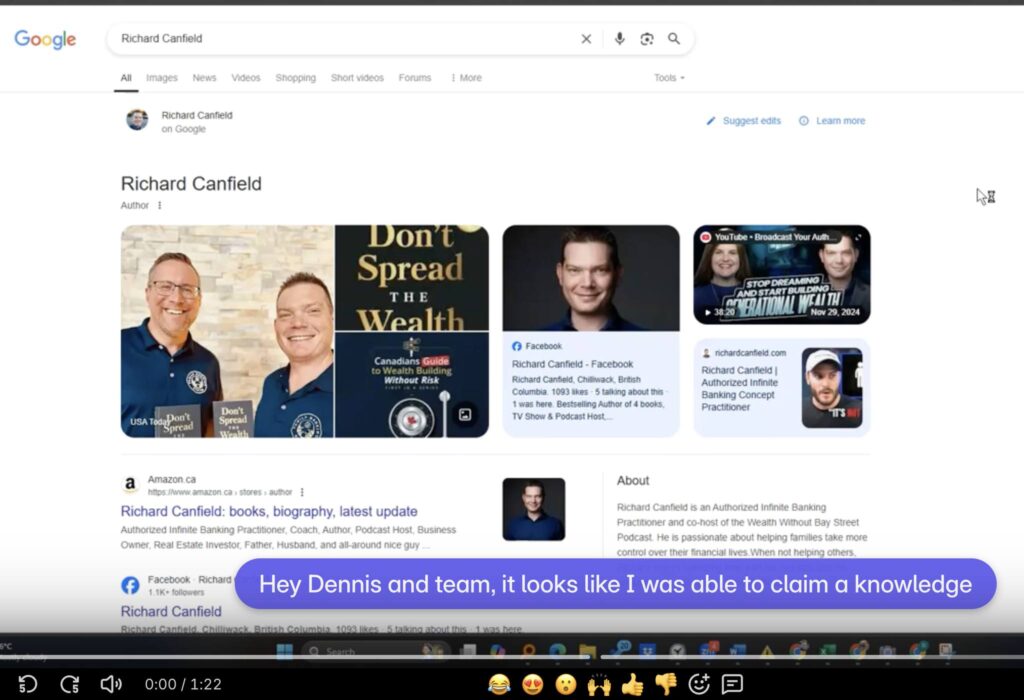The height and width of the screenshot is (700, 1024).
Task: React with the raised hands emoji
Action: pos(599,684)
